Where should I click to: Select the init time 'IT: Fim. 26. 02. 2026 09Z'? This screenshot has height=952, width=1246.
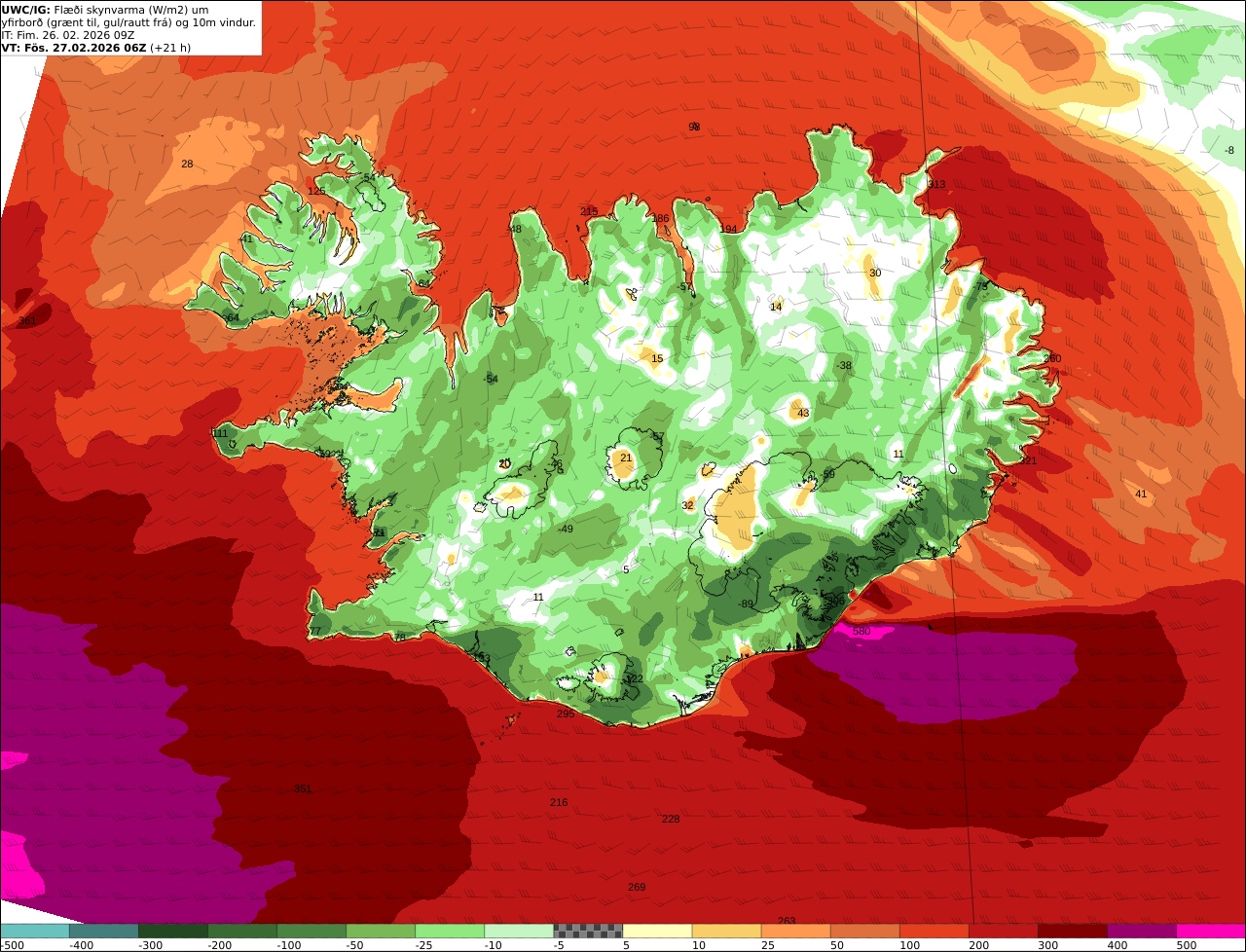(68, 35)
